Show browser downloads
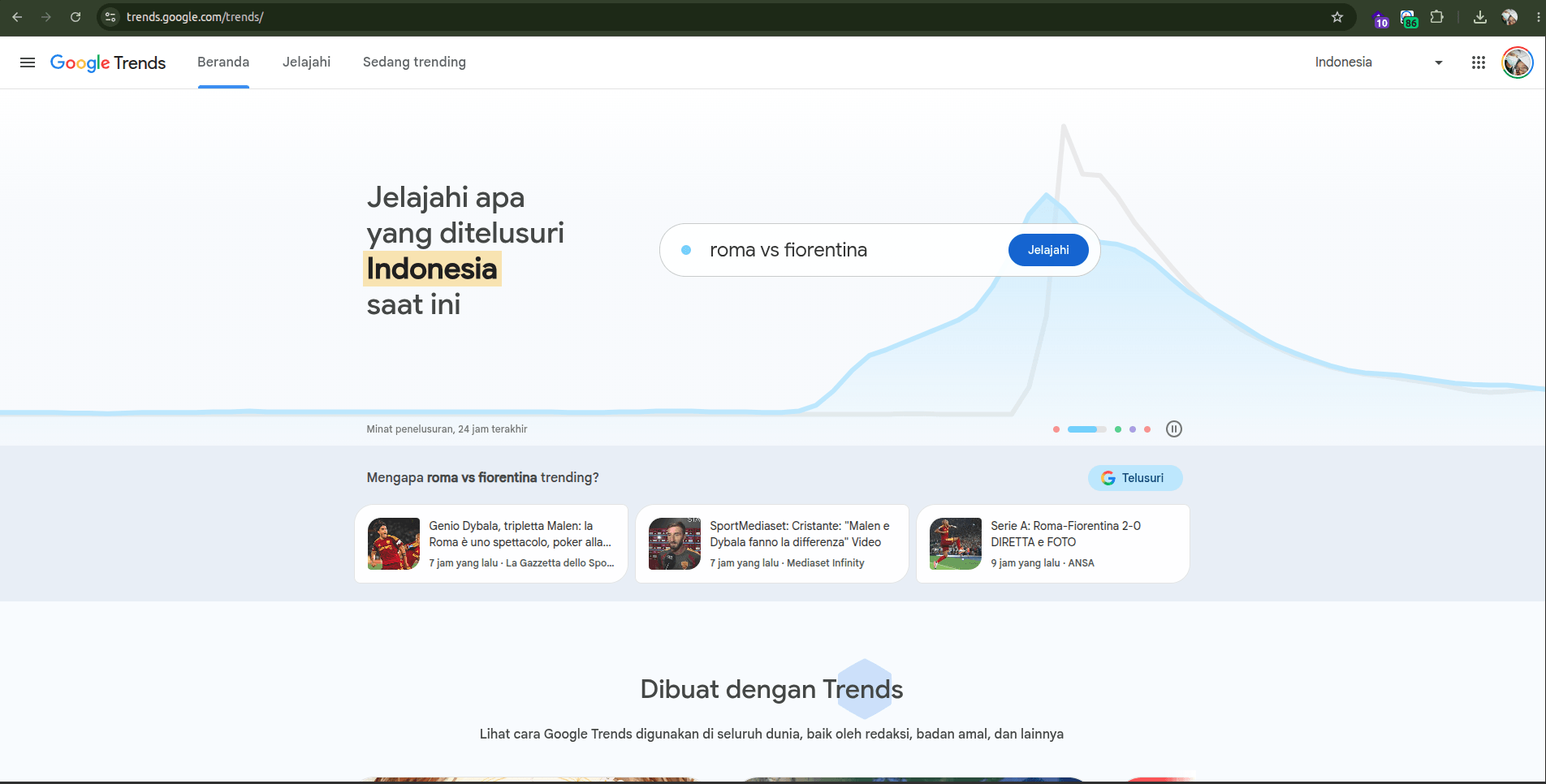1546x784 pixels. coord(1480,17)
